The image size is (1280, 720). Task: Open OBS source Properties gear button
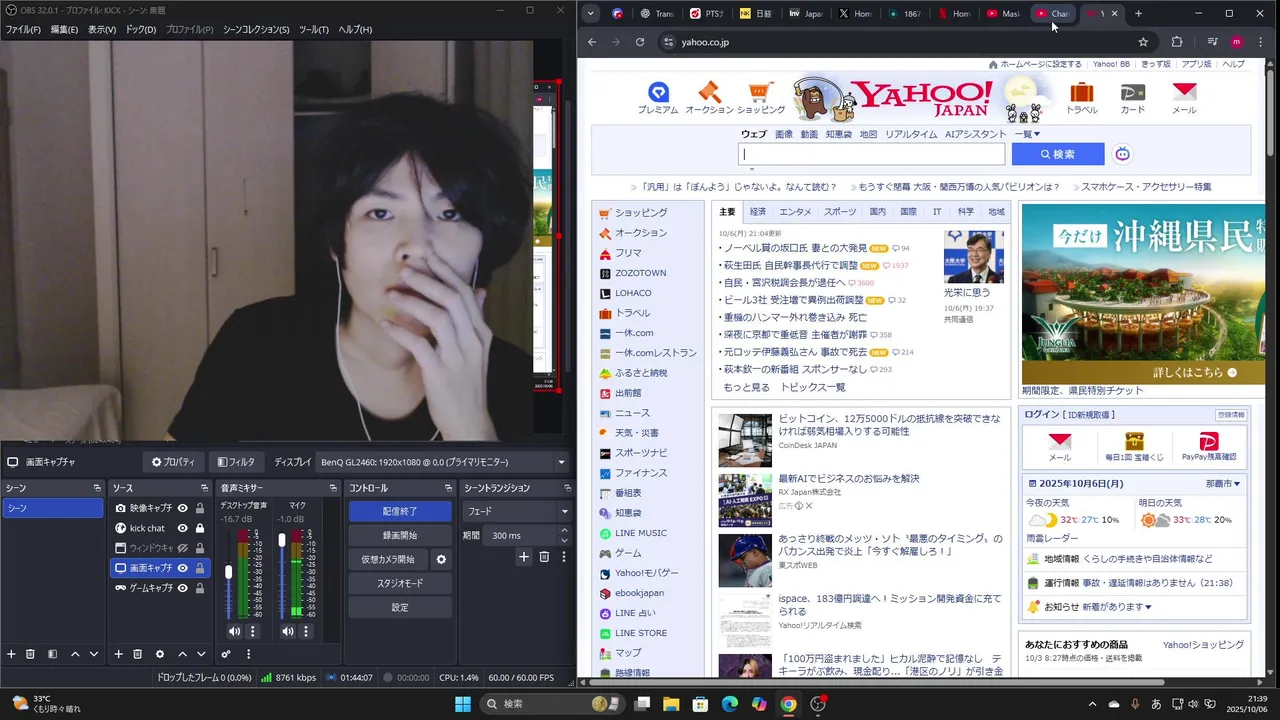pyautogui.click(x=173, y=462)
